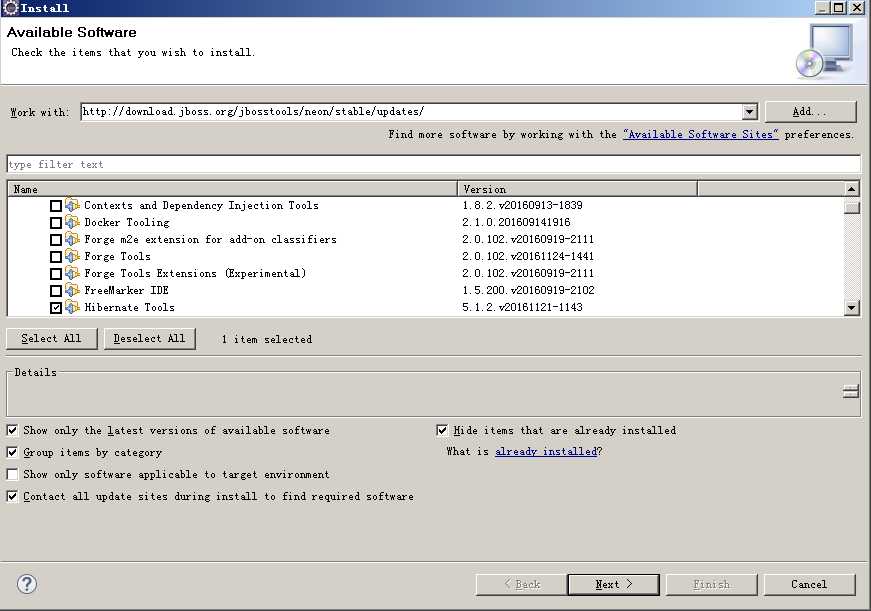Open the Work with site dropdown arrow
871x611 pixels.
pos(749,112)
